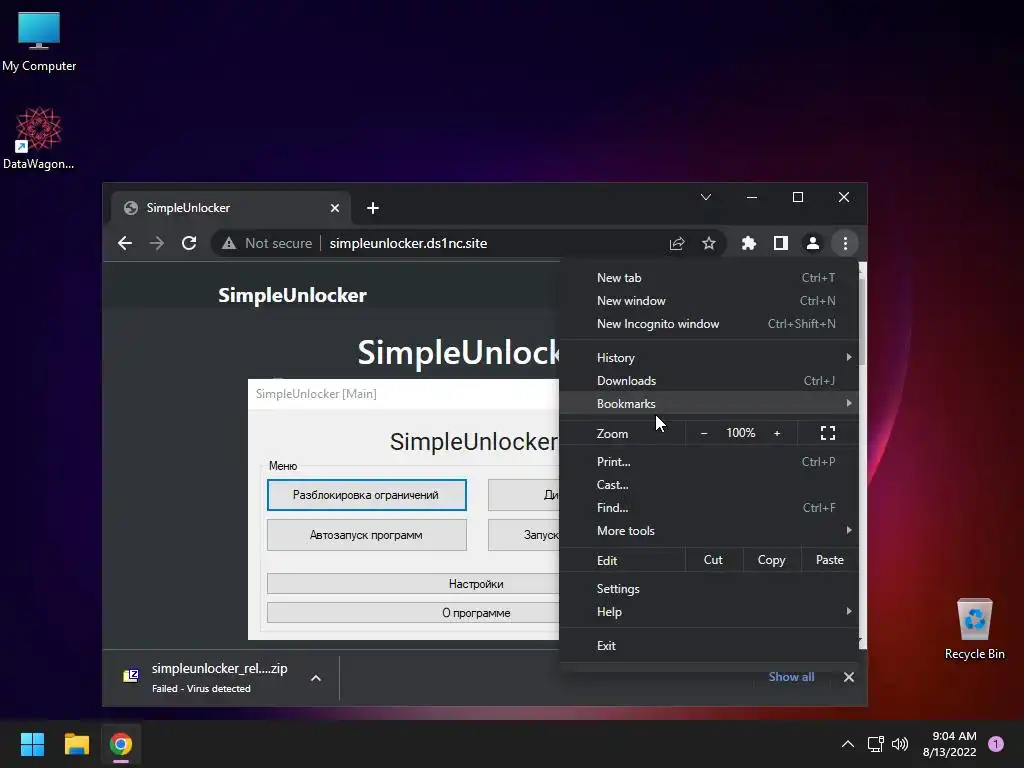The height and width of the screenshot is (768, 1024).
Task: Decrease zoom with minus button
Action: click(x=703, y=433)
